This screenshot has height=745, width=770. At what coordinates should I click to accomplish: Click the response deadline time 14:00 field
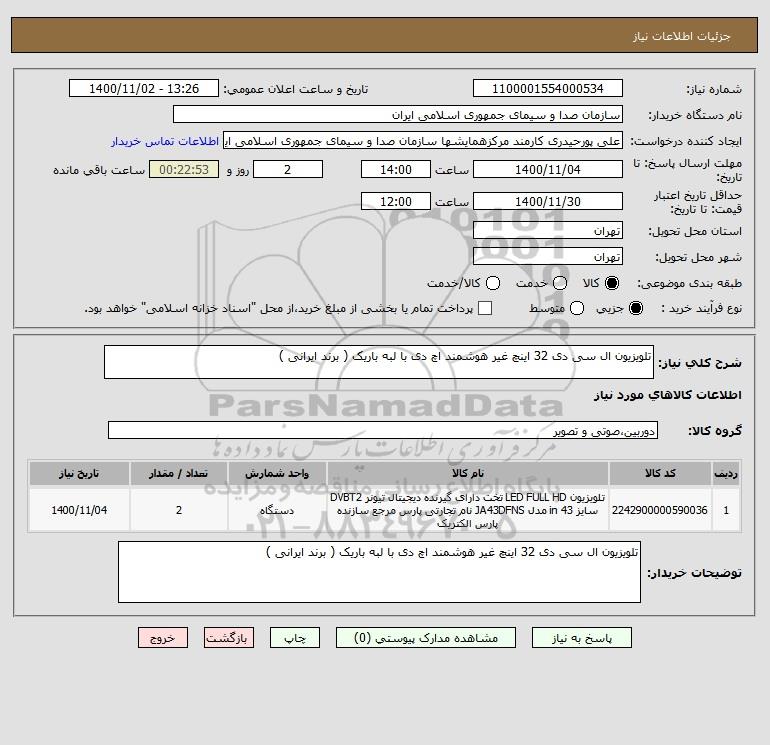point(396,169)
